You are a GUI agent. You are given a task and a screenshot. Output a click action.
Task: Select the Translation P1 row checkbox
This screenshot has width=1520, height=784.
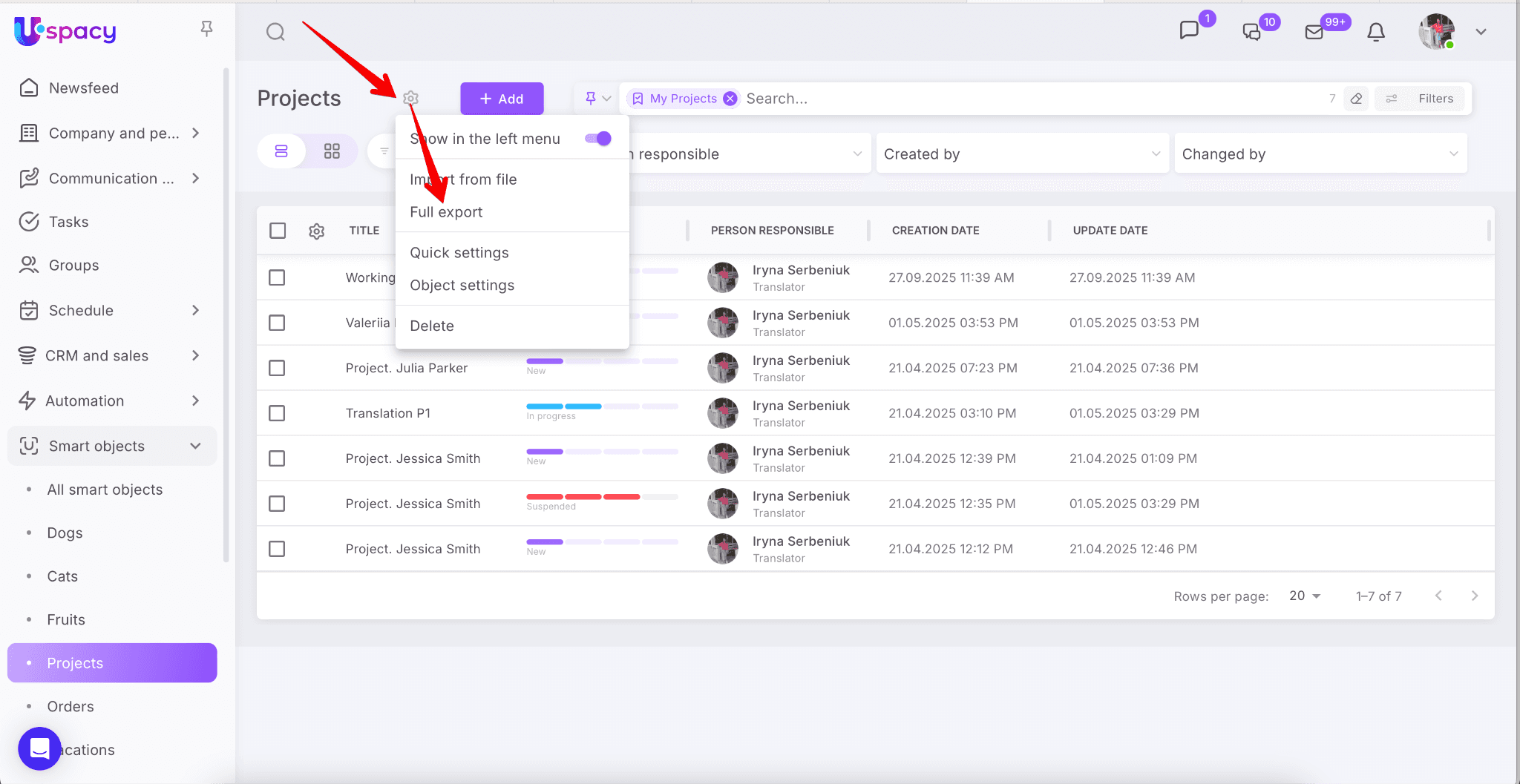[x=277, y=413]
